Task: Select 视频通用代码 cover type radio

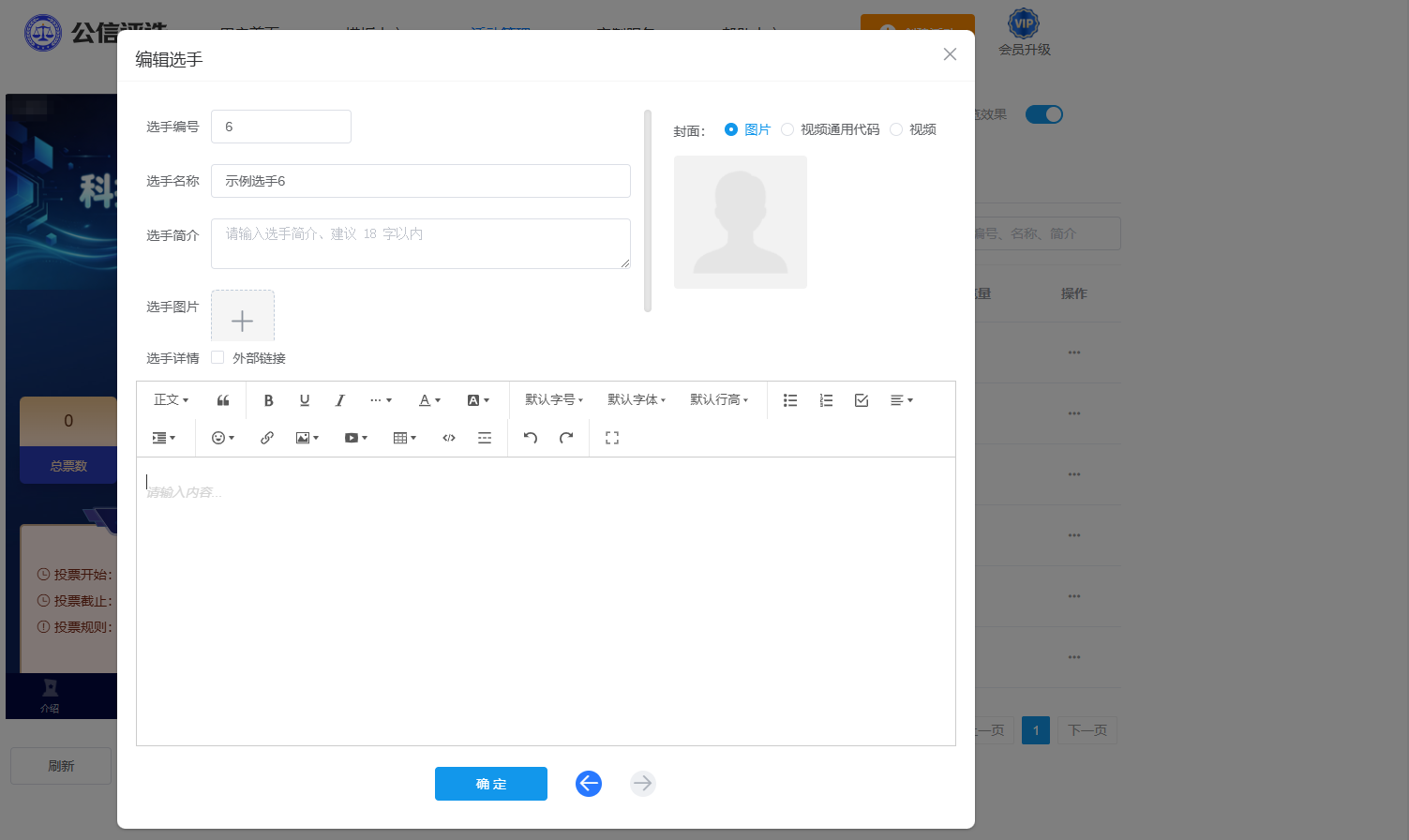Action: coord(787,129)
